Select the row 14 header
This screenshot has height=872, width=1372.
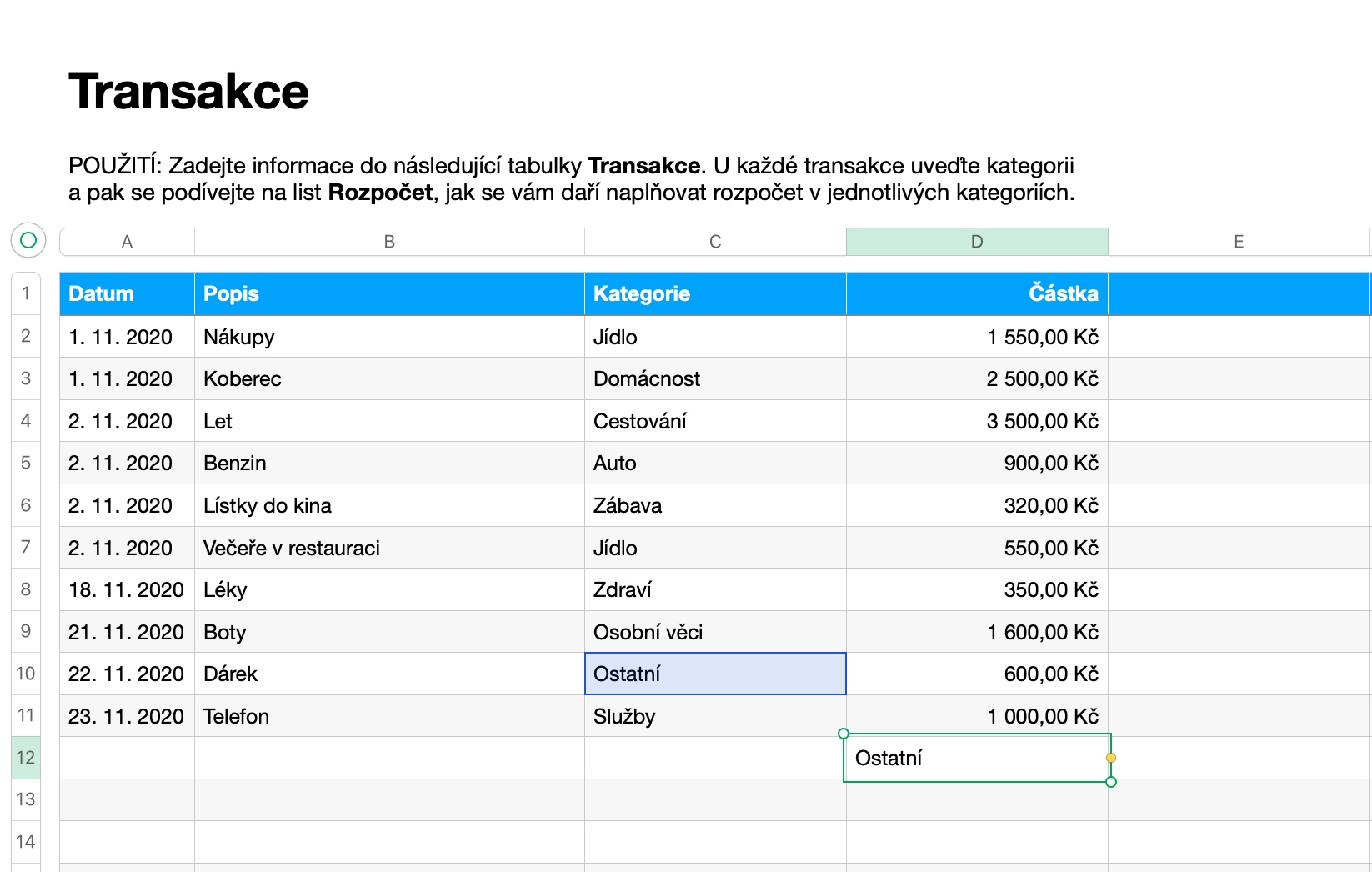[26, 842]
